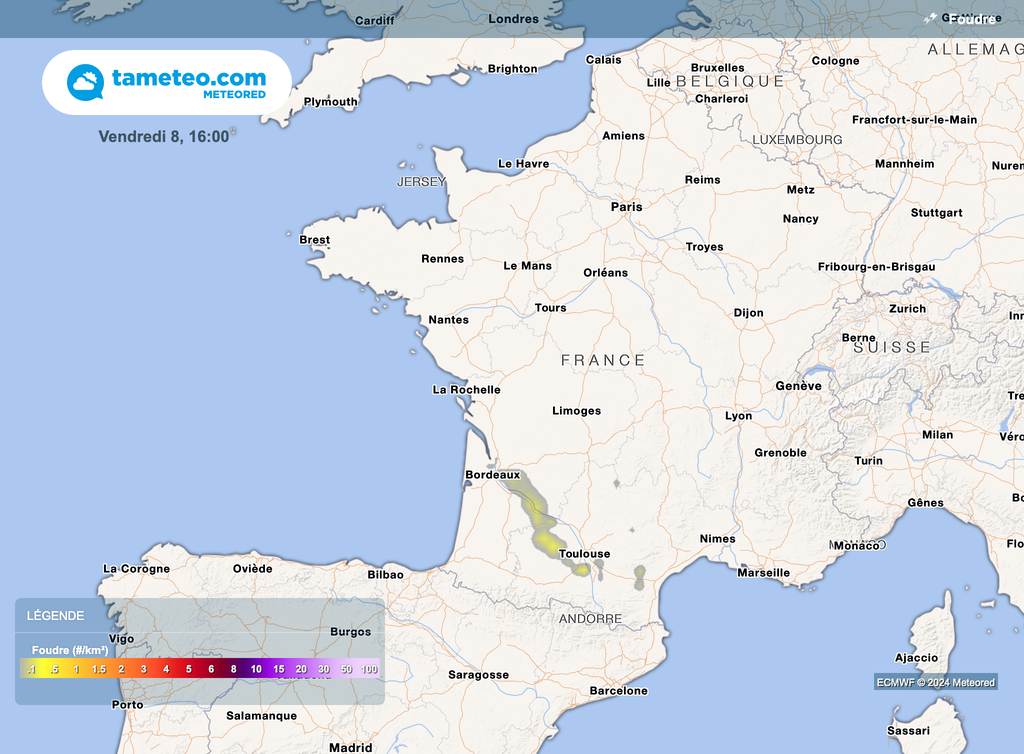This screenshot has width=1024, height=754.
Task: Click the Paris city marker
Action: [625, 205]
